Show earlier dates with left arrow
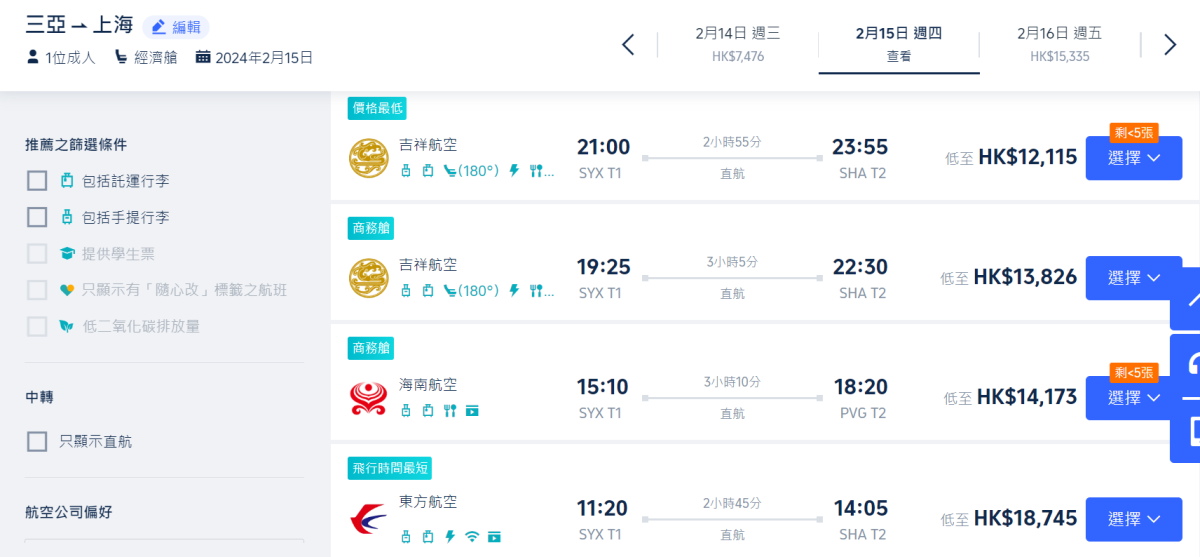The width and height of the screenshot is (1200, 557). [628, 45]
